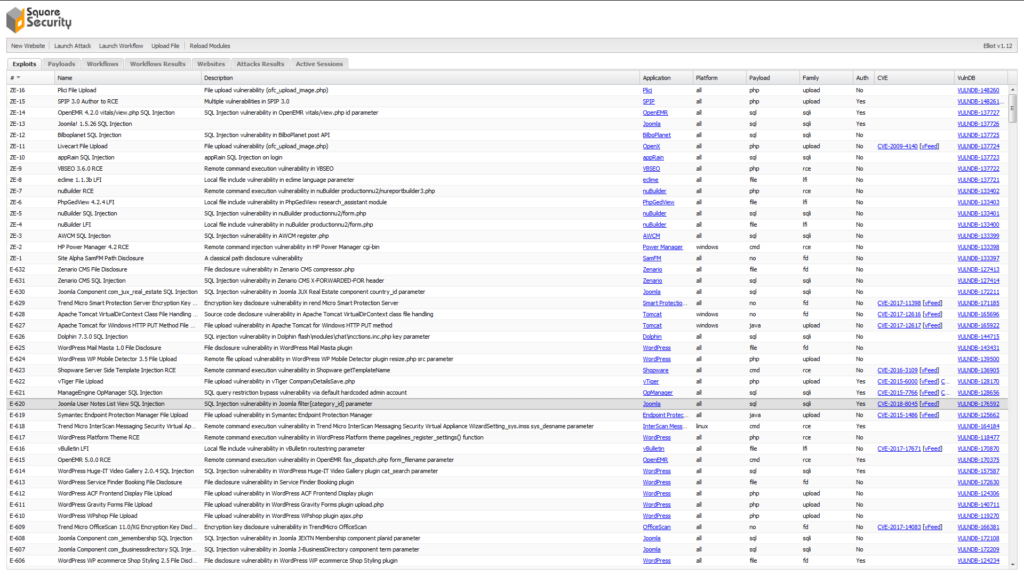This screenshot has width=1024, height=576.
Task: Select the "WordPress Gravity Forms File Upload" name
Action: (104, 505)
